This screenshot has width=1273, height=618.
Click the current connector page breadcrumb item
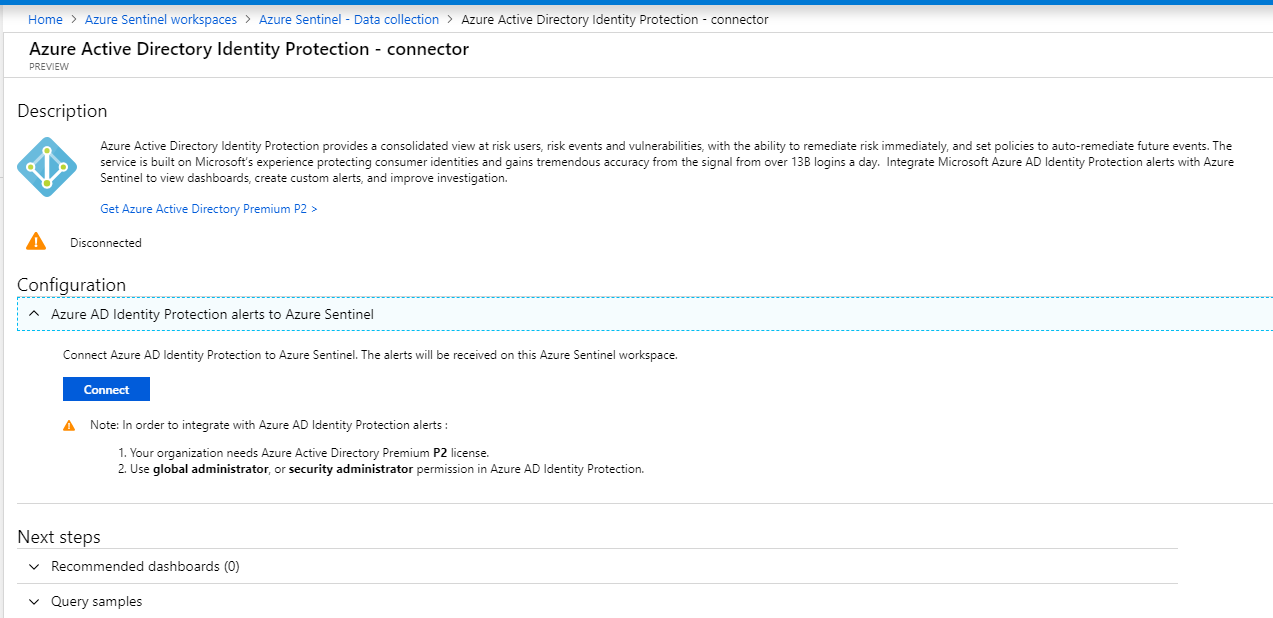tap(614, 20)
